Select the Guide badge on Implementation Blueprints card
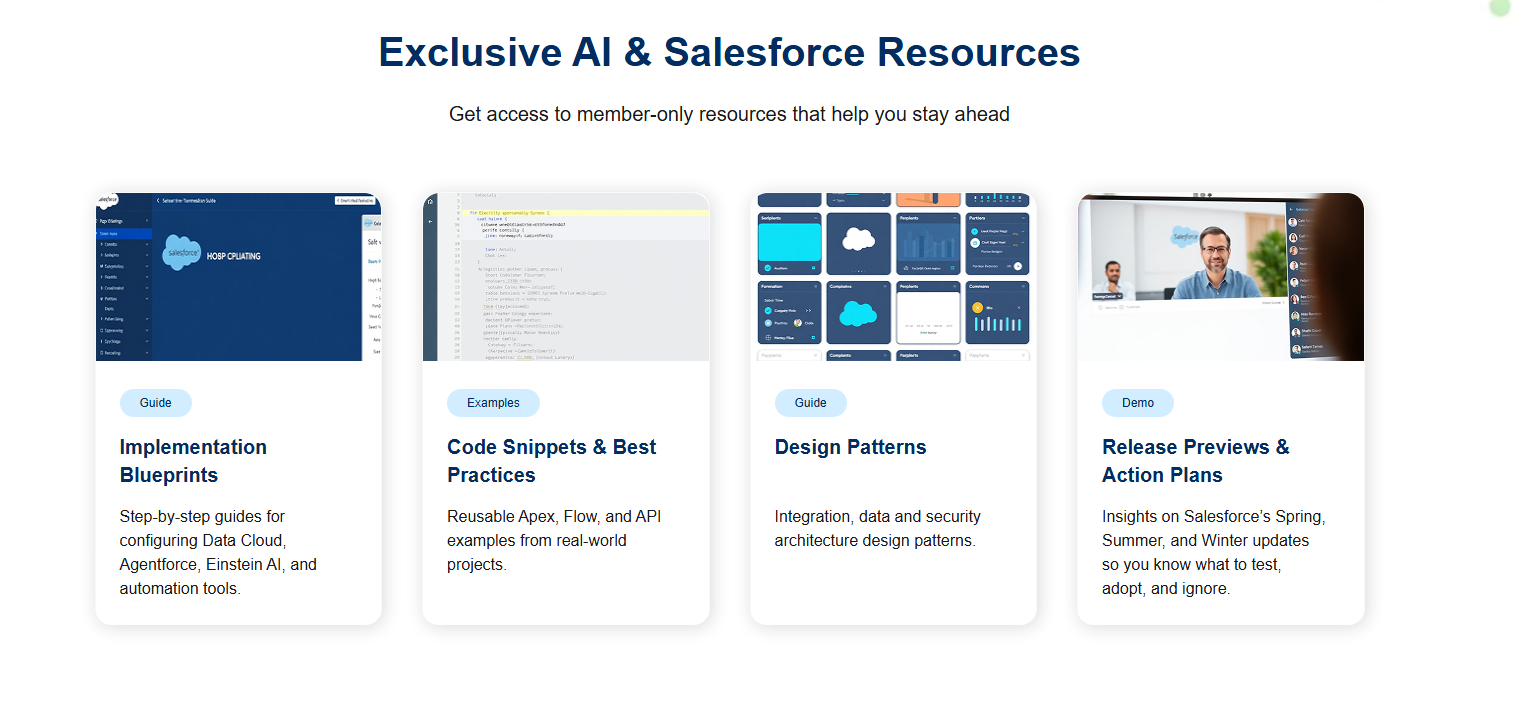 coord(155,403)
